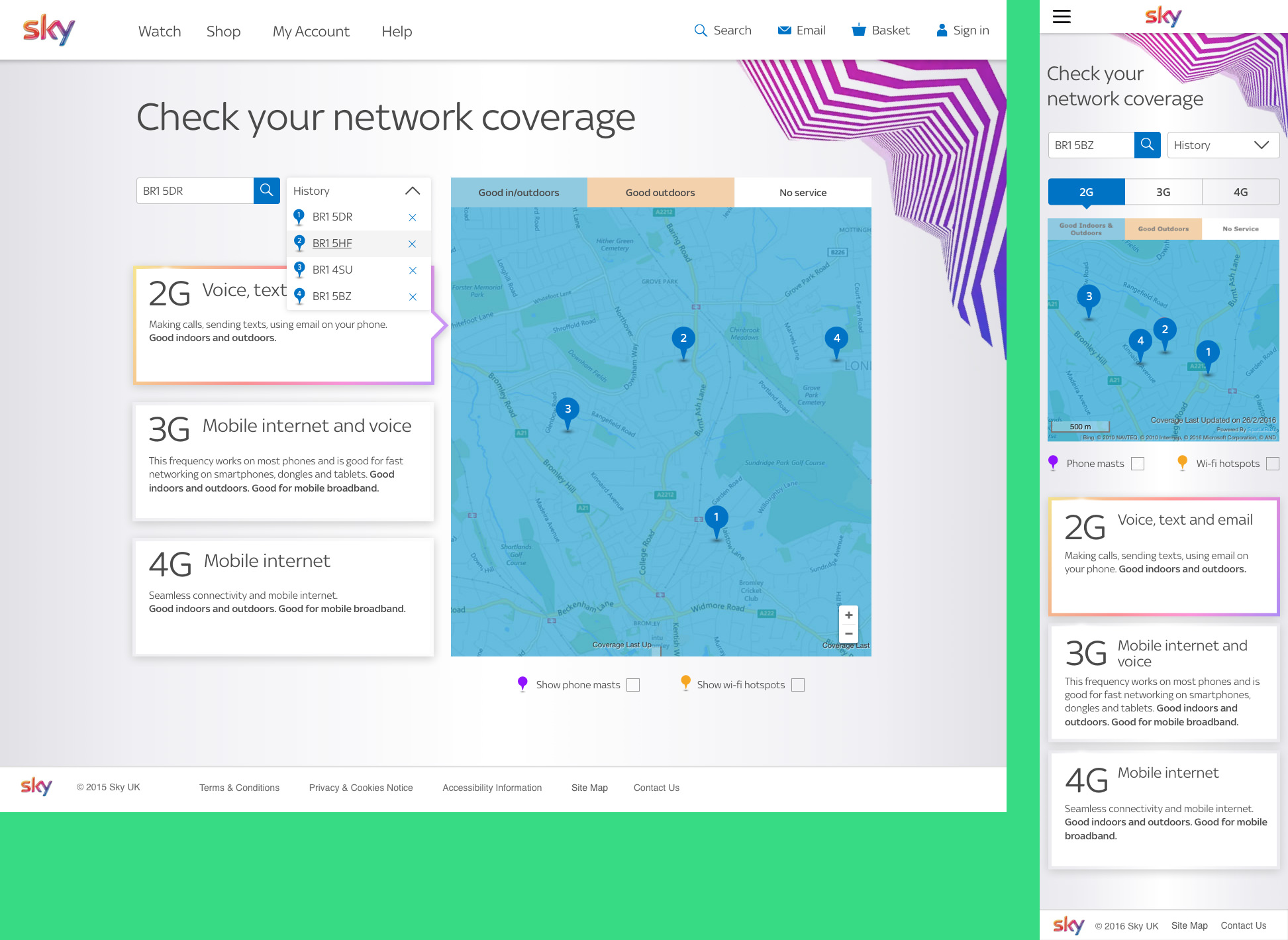Click the BR1 5DR postcode input field
Screen dimensions: 1288x940
pyautogui.click(x=195, y=191)
